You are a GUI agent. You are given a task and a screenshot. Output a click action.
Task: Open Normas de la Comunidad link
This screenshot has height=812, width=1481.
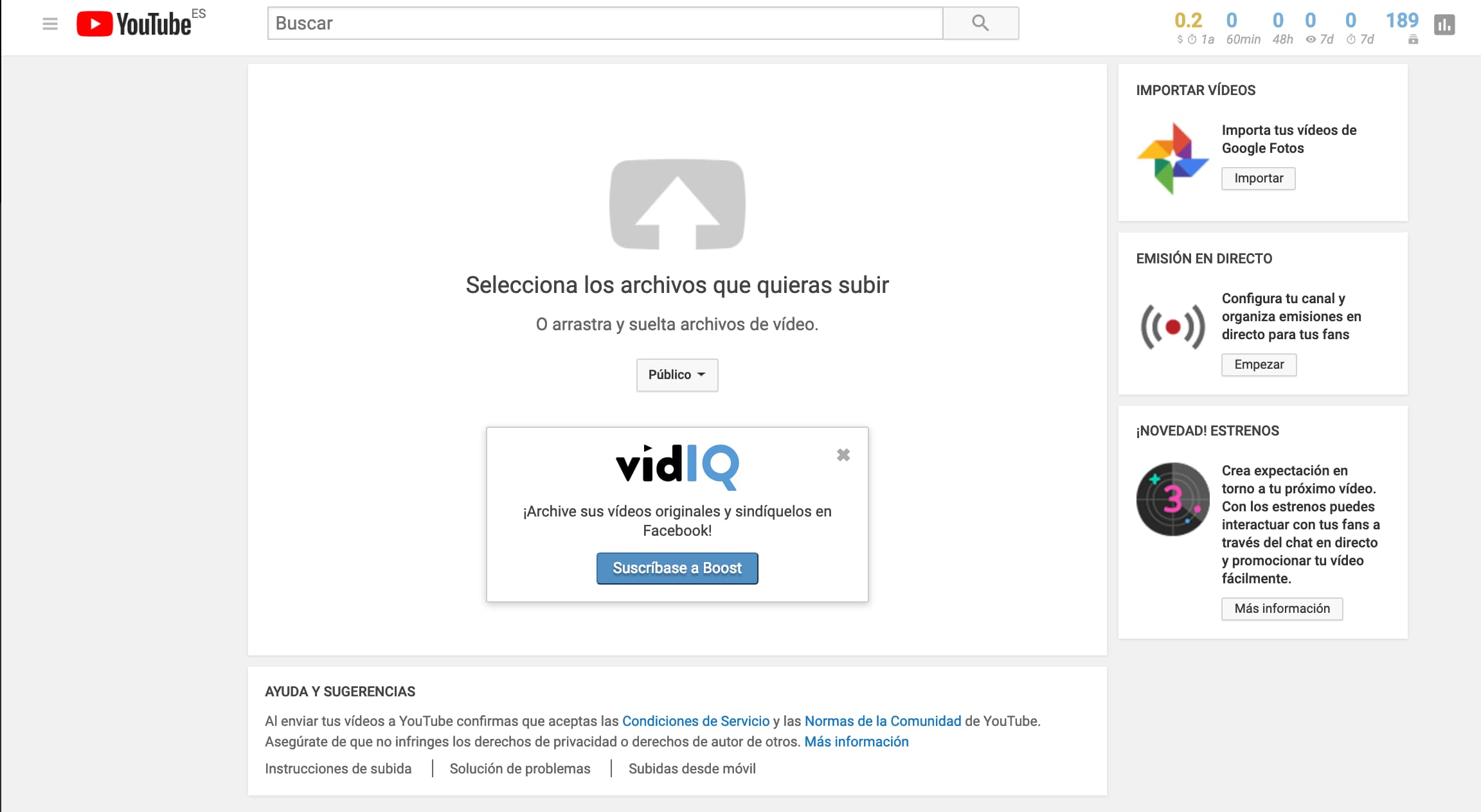pos(883,721)
